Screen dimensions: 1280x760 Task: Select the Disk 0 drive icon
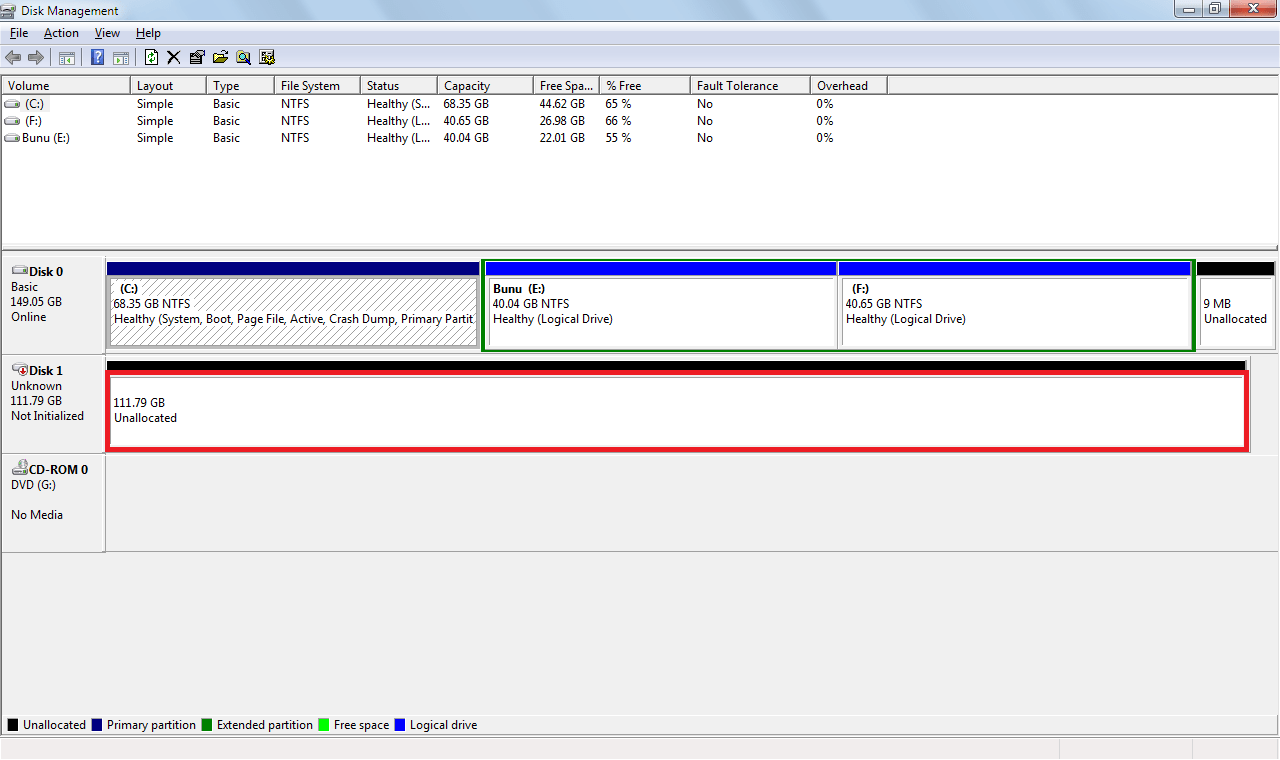point(19,271)
